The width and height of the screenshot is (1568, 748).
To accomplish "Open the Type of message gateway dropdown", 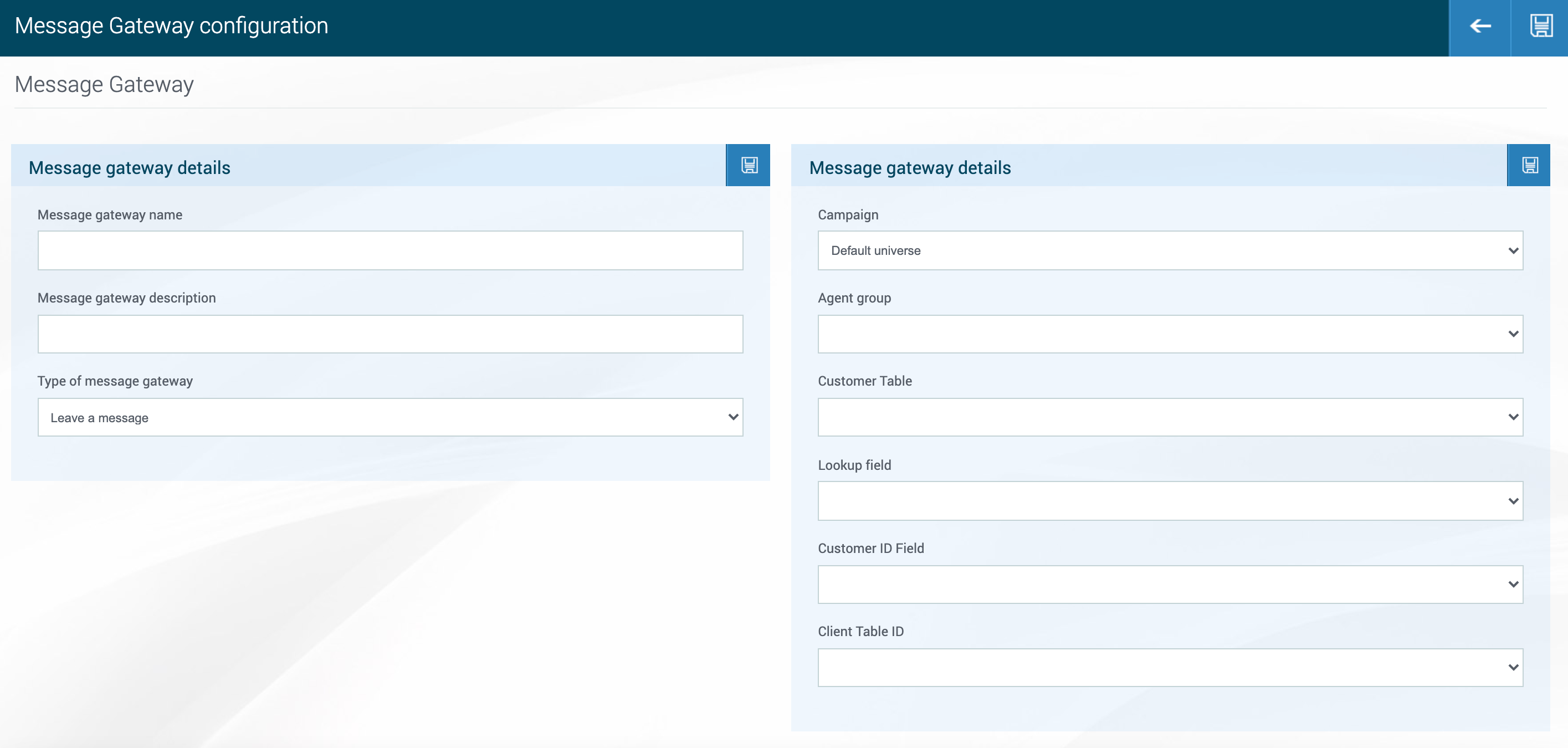I will coord(390,417).
